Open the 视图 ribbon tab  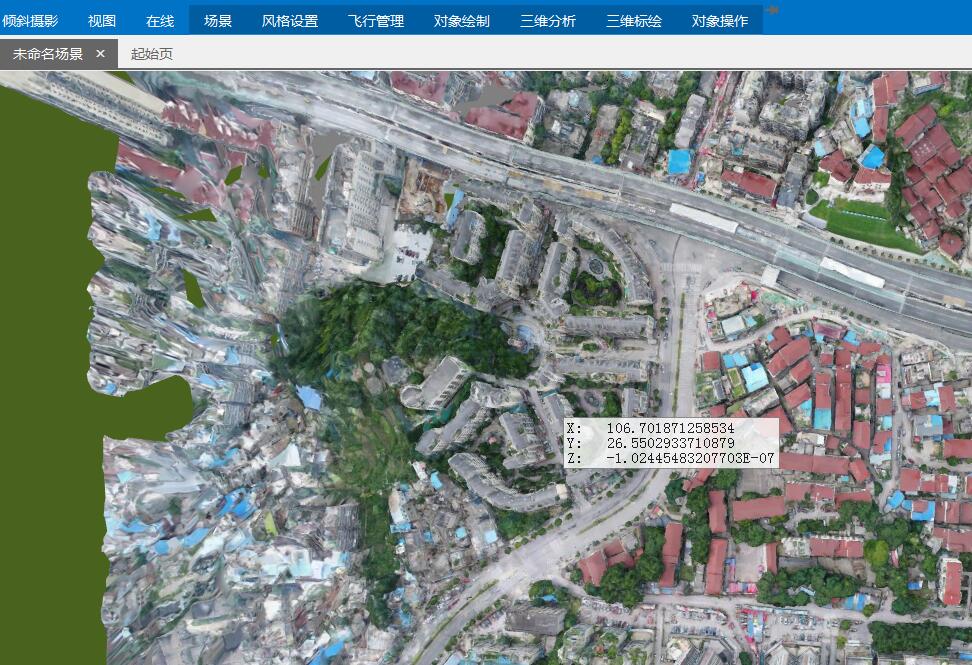(x=102, y=21)
